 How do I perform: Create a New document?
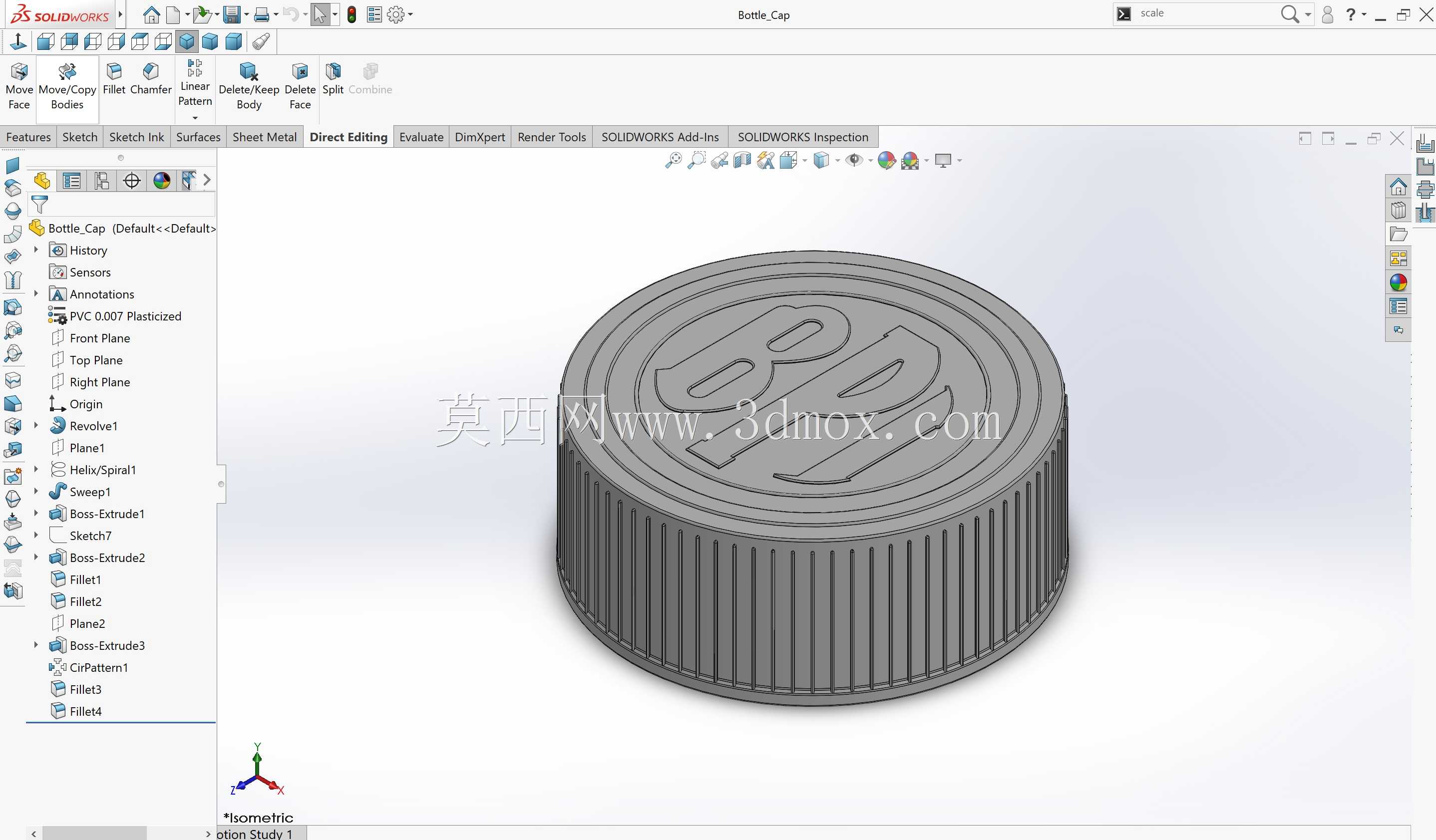pyautogui.click(x=173, y=14)
